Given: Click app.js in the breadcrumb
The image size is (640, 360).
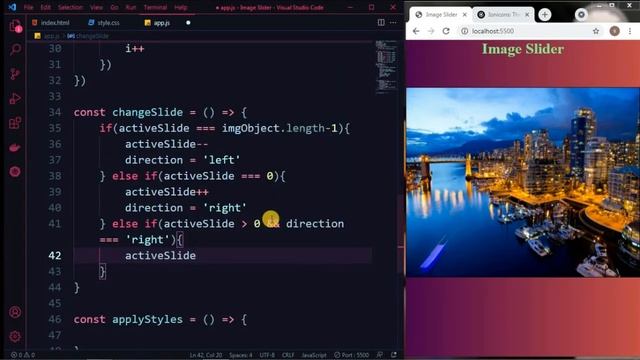Looking at the screenshot, I should (x=51, y=36).
